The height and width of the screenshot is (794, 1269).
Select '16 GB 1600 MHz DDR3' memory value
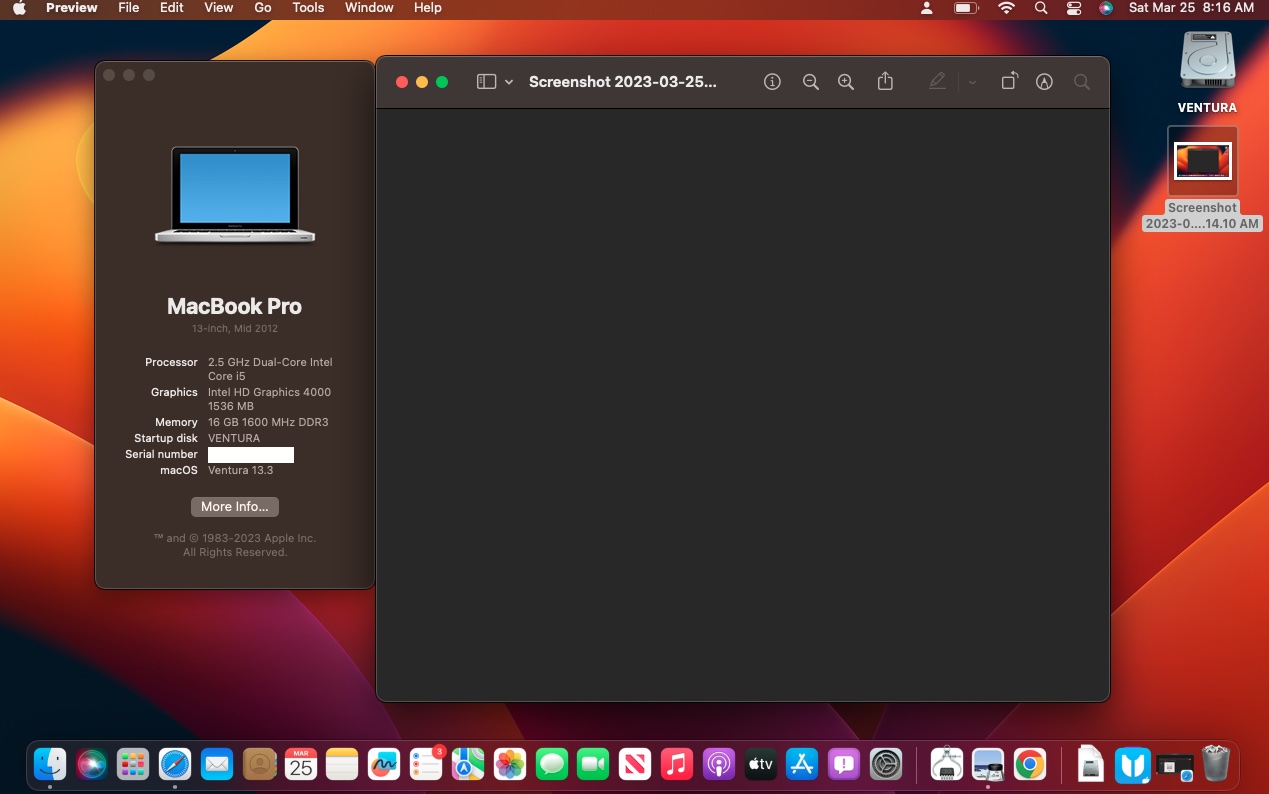(x=268, y=422)
